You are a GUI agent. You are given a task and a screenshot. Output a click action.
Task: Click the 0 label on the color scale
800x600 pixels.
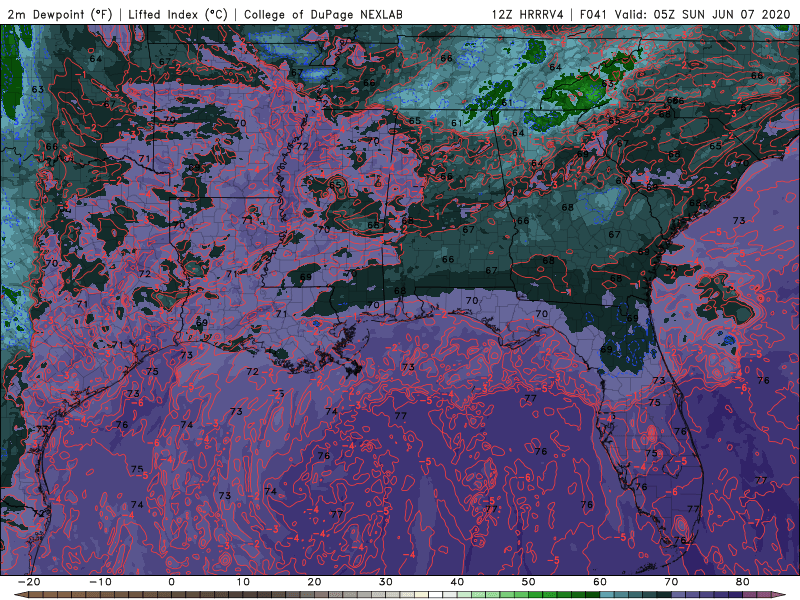point(171,582)
